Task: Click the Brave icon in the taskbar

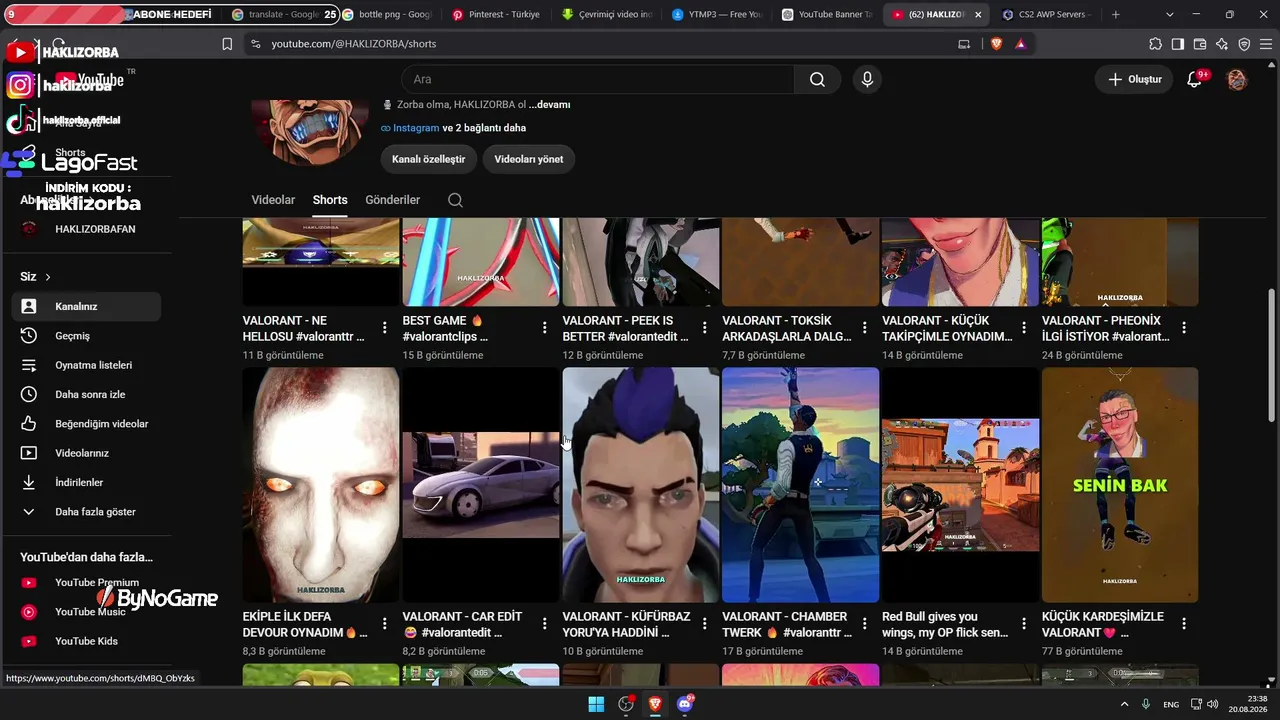Action: (x=655, y=704)
